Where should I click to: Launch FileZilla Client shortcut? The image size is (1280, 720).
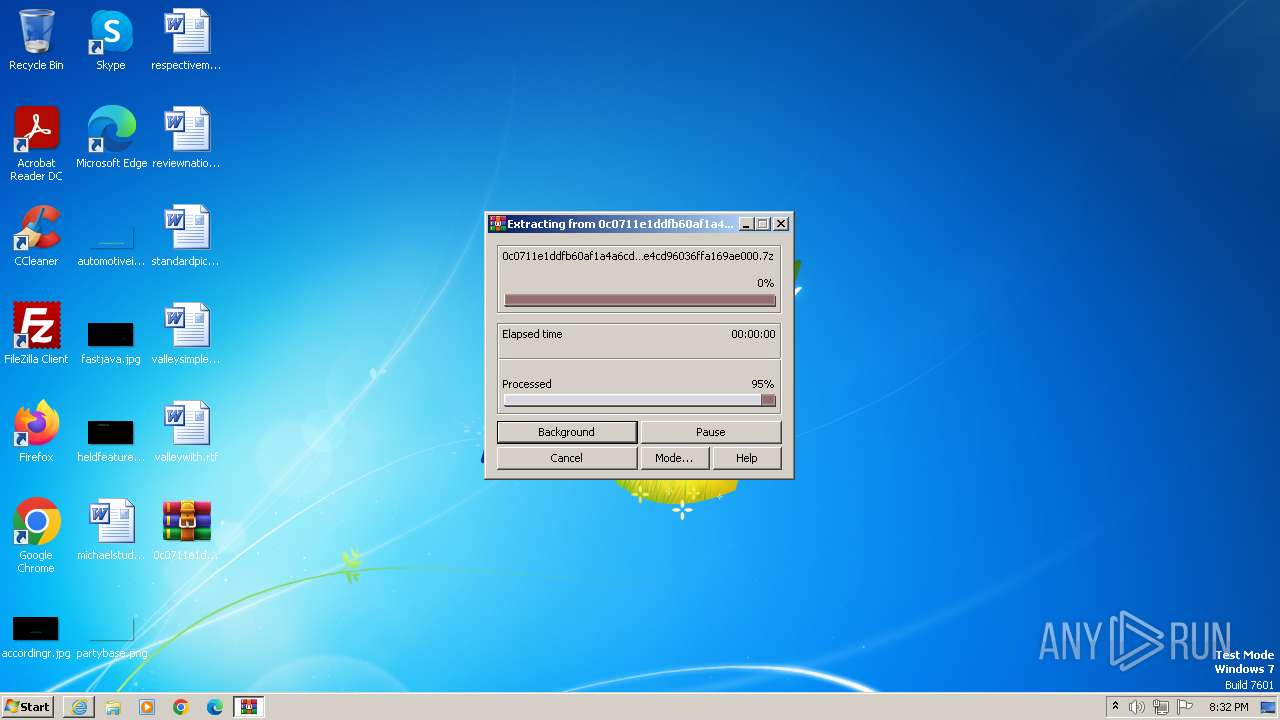coord(36,335)
